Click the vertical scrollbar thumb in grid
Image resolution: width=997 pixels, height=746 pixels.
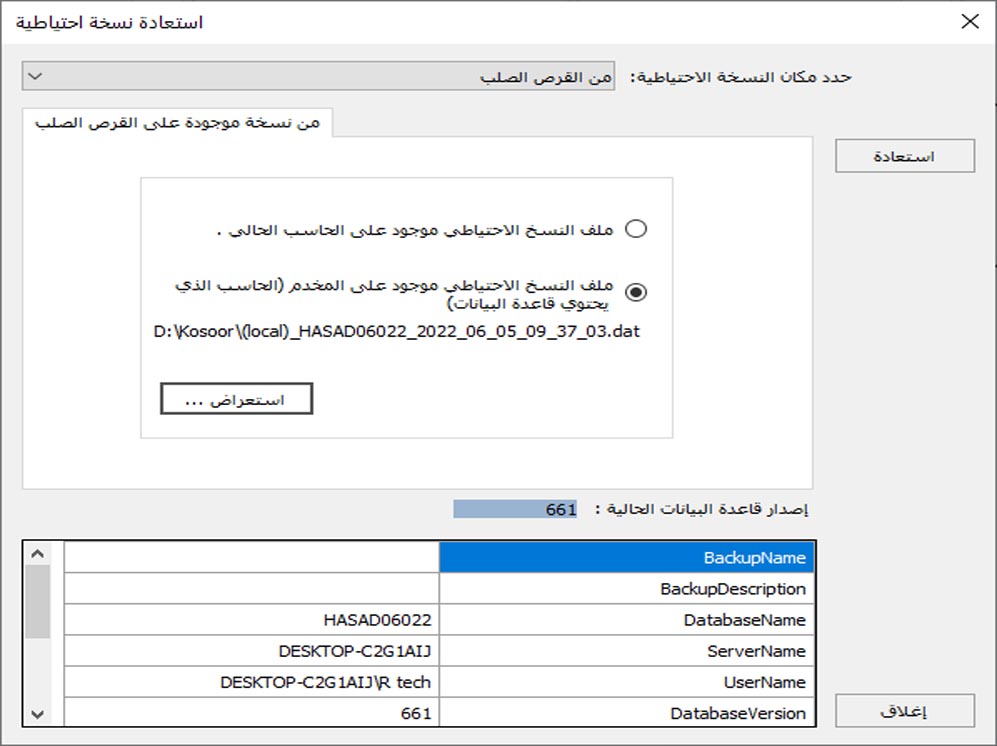point(38,602)
